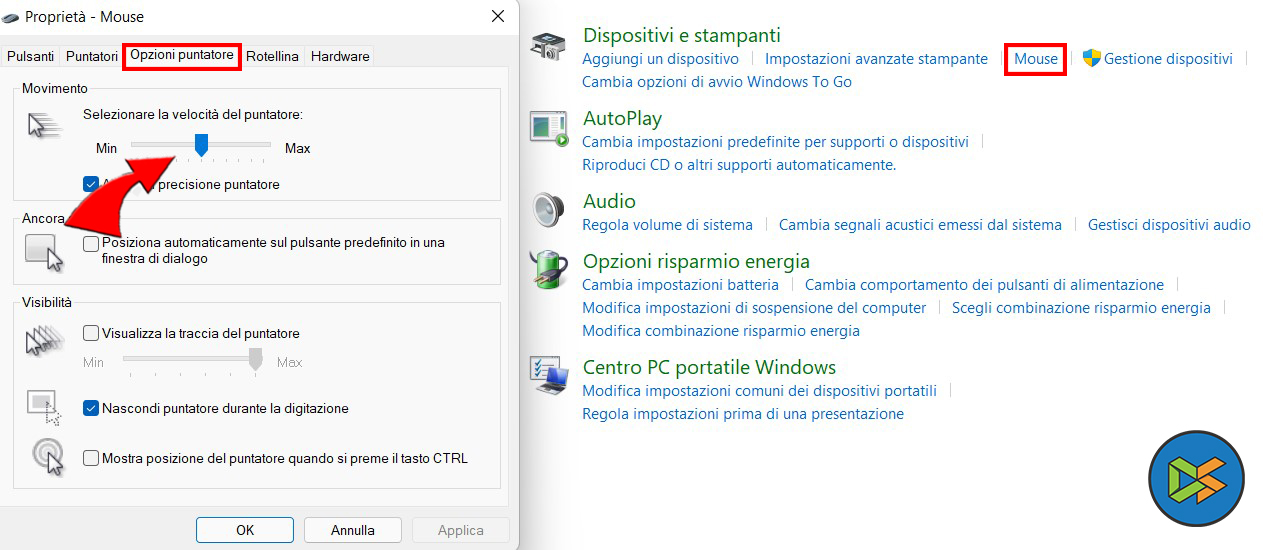The width and height of the screenshot is (1263, 550).
Task: Open the Hardware tab
Action: (x=340, y=56)
